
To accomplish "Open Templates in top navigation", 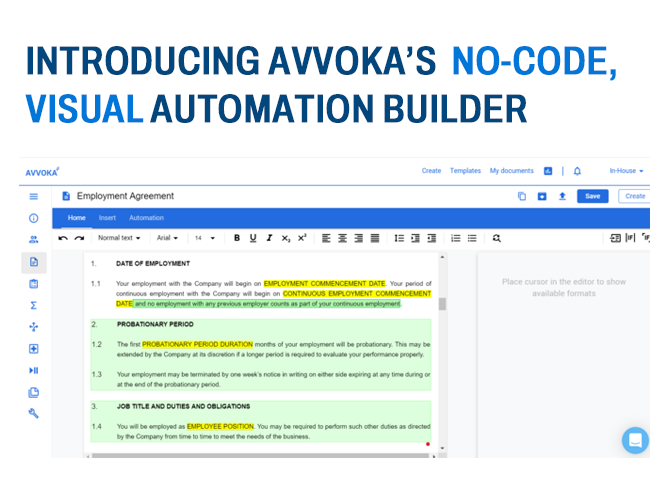I will coord(465,171).
